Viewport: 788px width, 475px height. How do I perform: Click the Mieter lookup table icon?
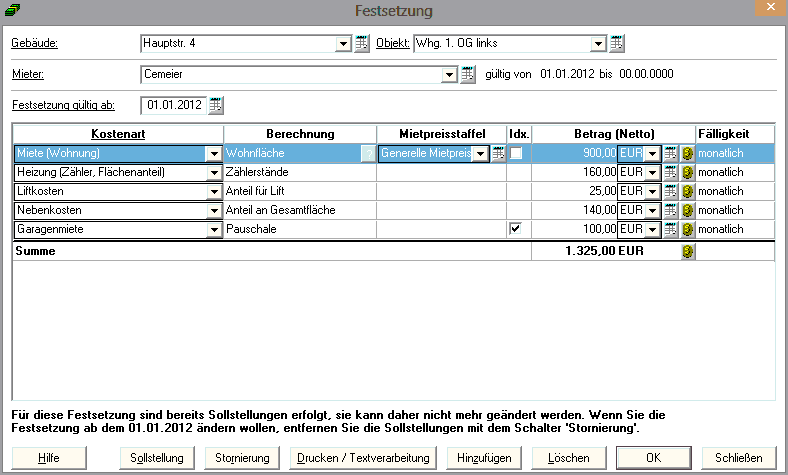click(467, 74)
